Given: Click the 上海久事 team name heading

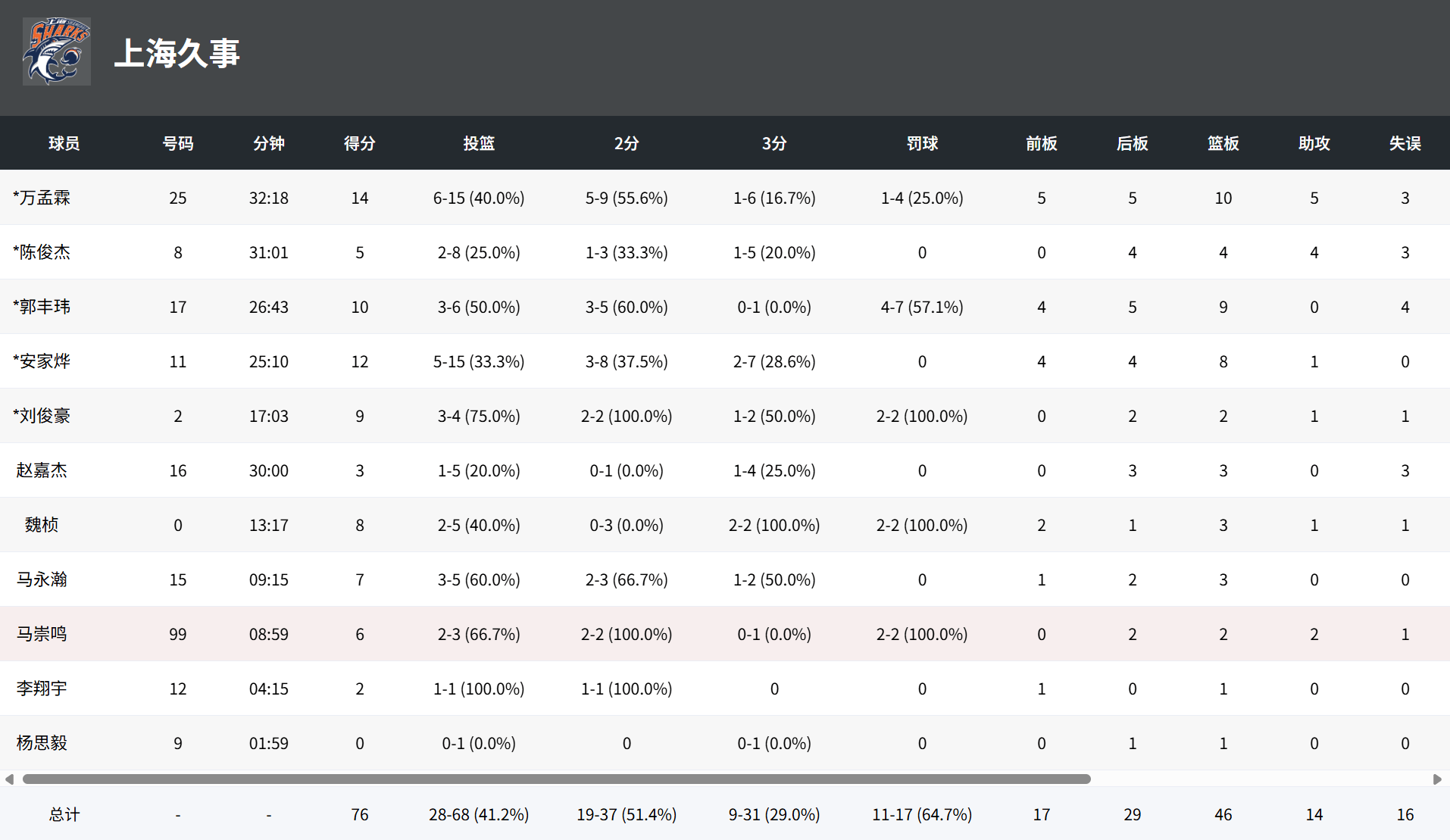Looking at the screenshot, I should pos(177,54).
